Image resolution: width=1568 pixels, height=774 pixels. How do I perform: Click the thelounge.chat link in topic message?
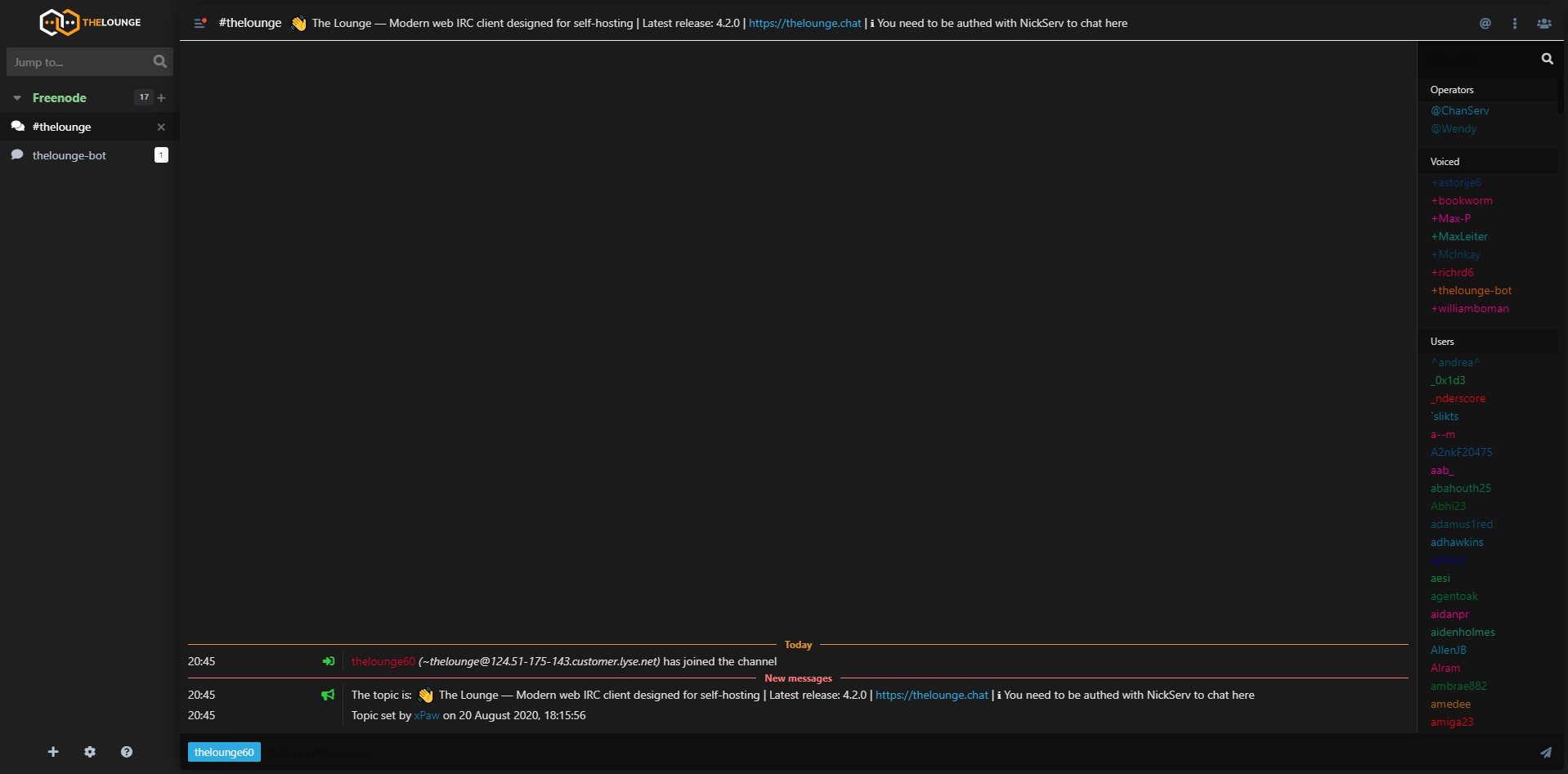tap(931, 695)
